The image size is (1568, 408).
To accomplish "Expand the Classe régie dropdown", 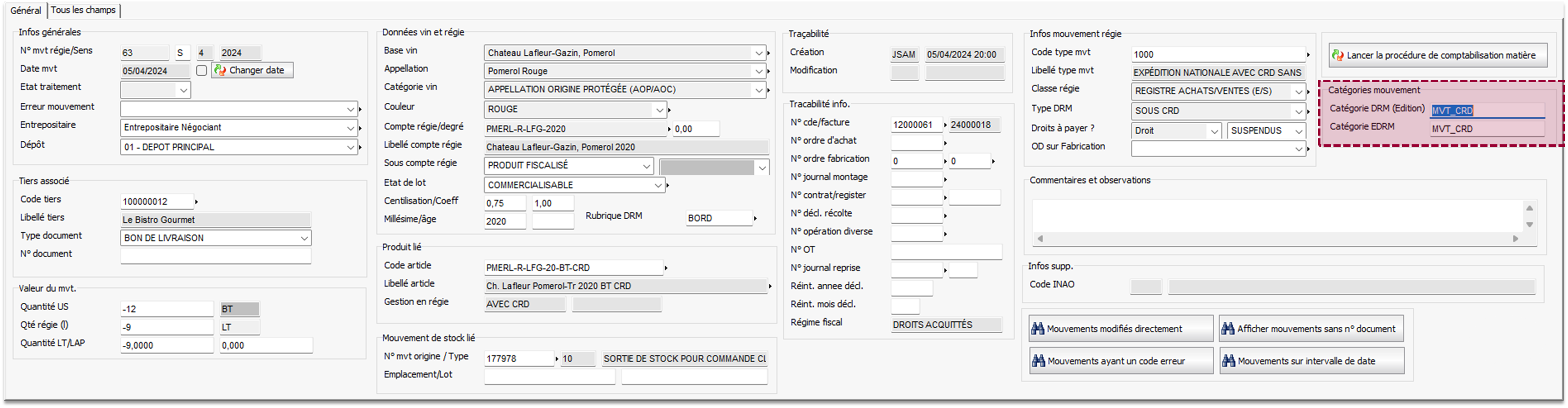I will point(1298,92).
